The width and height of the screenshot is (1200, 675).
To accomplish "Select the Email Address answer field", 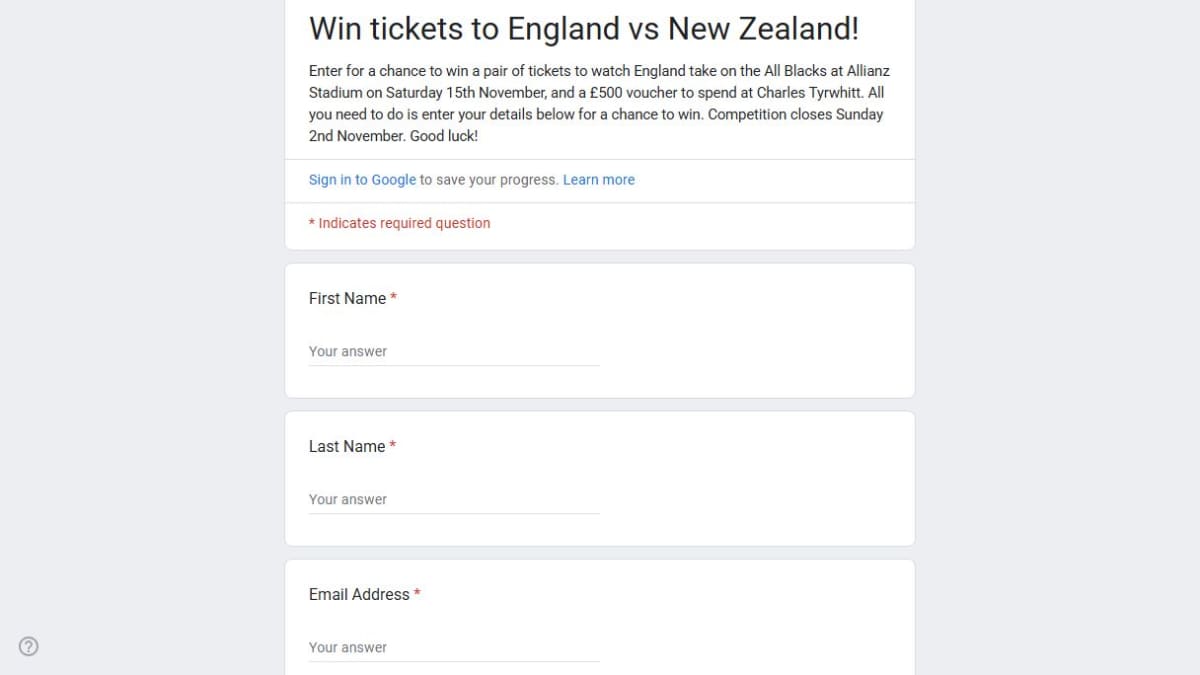I will click(x=454, y=648).
